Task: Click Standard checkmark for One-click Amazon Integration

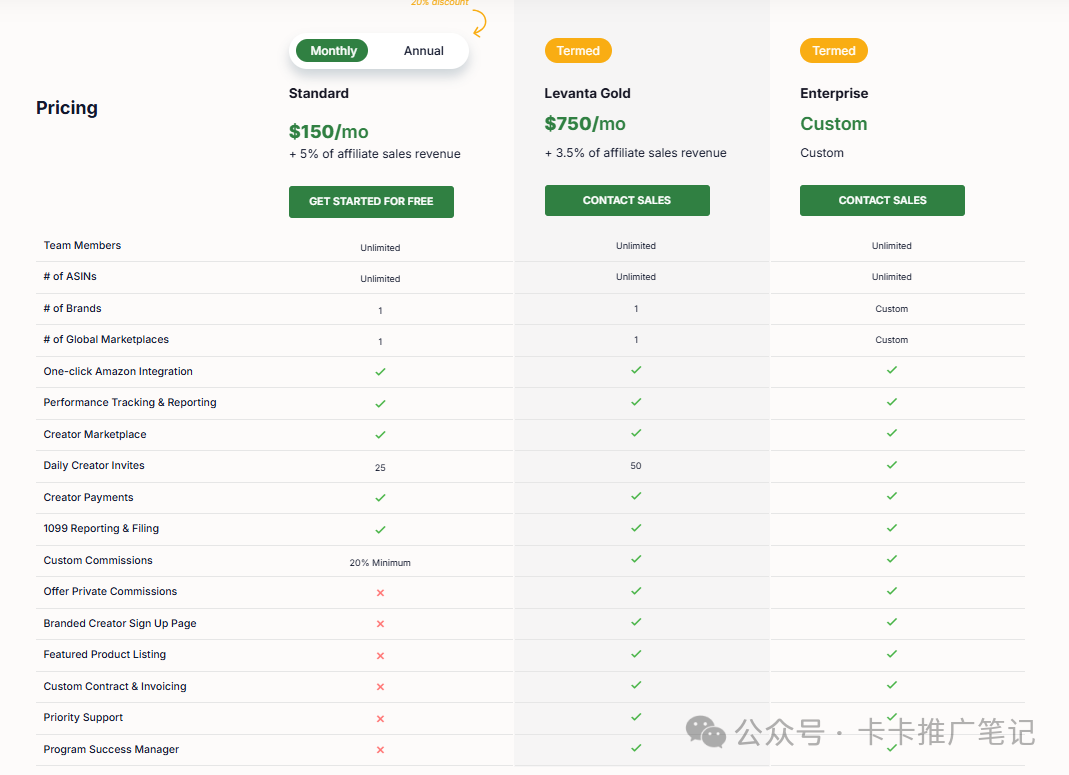Action: [x=380, y=372]
